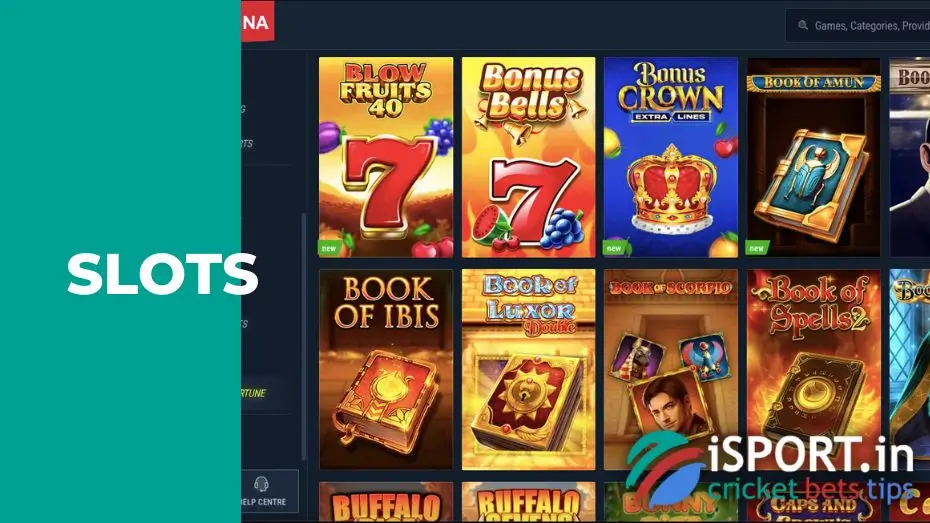Focus the Games, Categories, Providers search field

click(x=858, y=25)
